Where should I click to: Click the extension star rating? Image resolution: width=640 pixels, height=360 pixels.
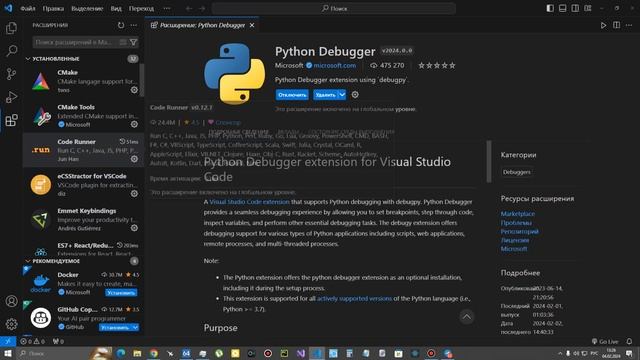[436, 65]
